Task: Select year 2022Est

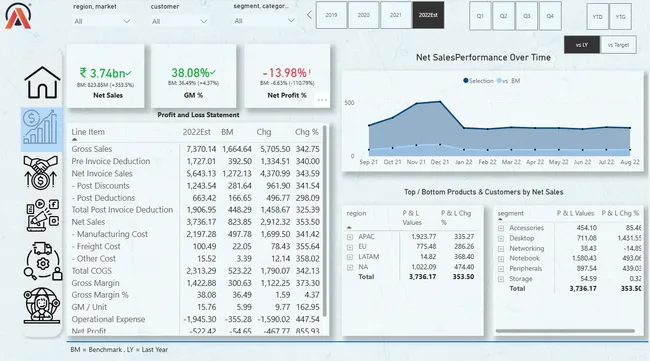Action: (x=428, y=15)
